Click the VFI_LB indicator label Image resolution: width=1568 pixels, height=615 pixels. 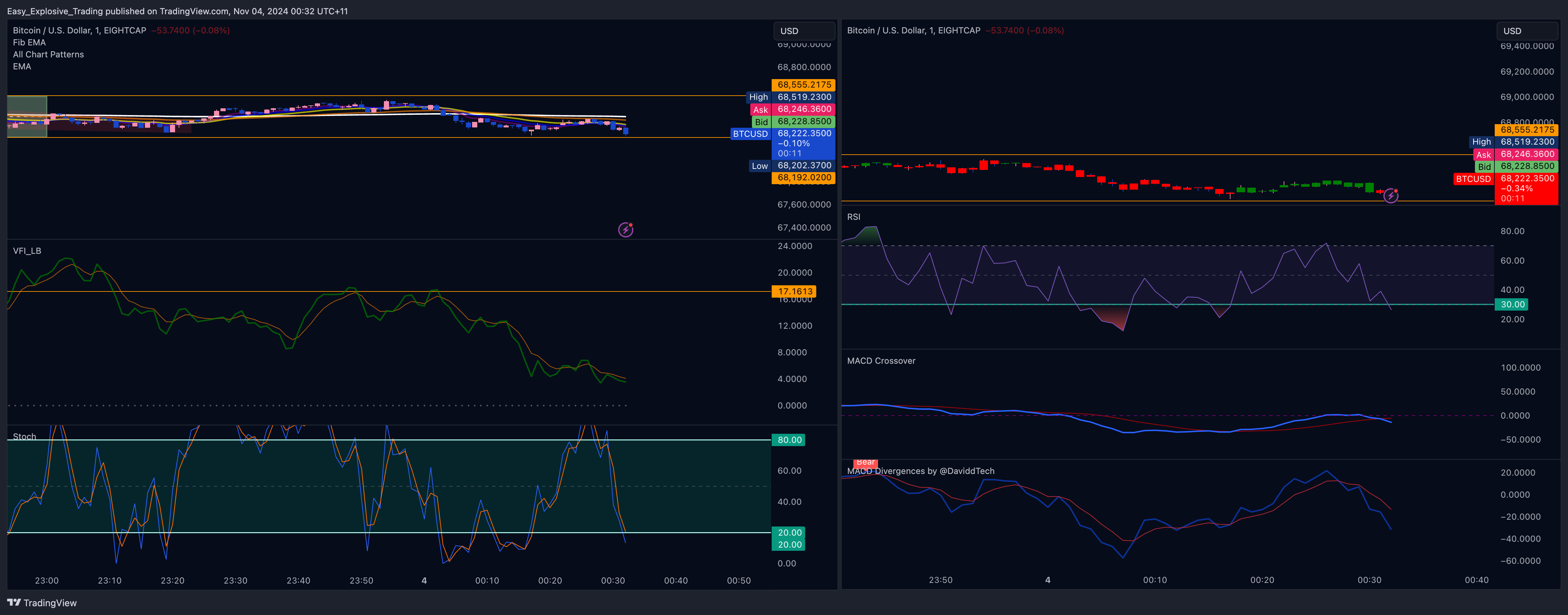pyautogui.click(x=27, y=251)
